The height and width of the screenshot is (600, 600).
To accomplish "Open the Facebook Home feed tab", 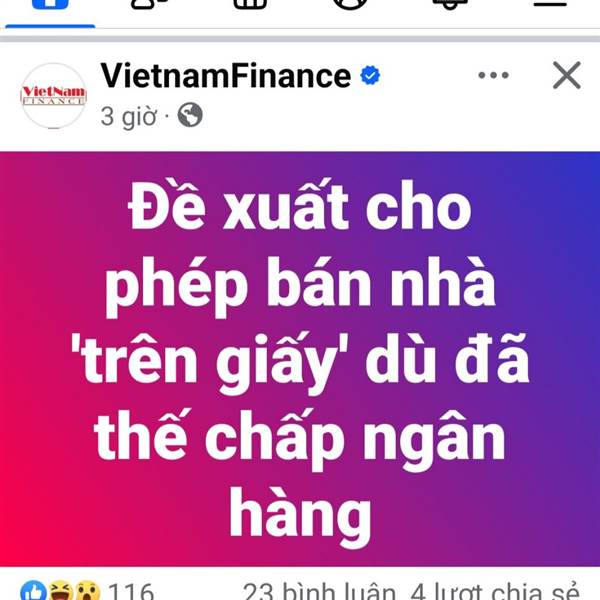I will click(50, 4).
